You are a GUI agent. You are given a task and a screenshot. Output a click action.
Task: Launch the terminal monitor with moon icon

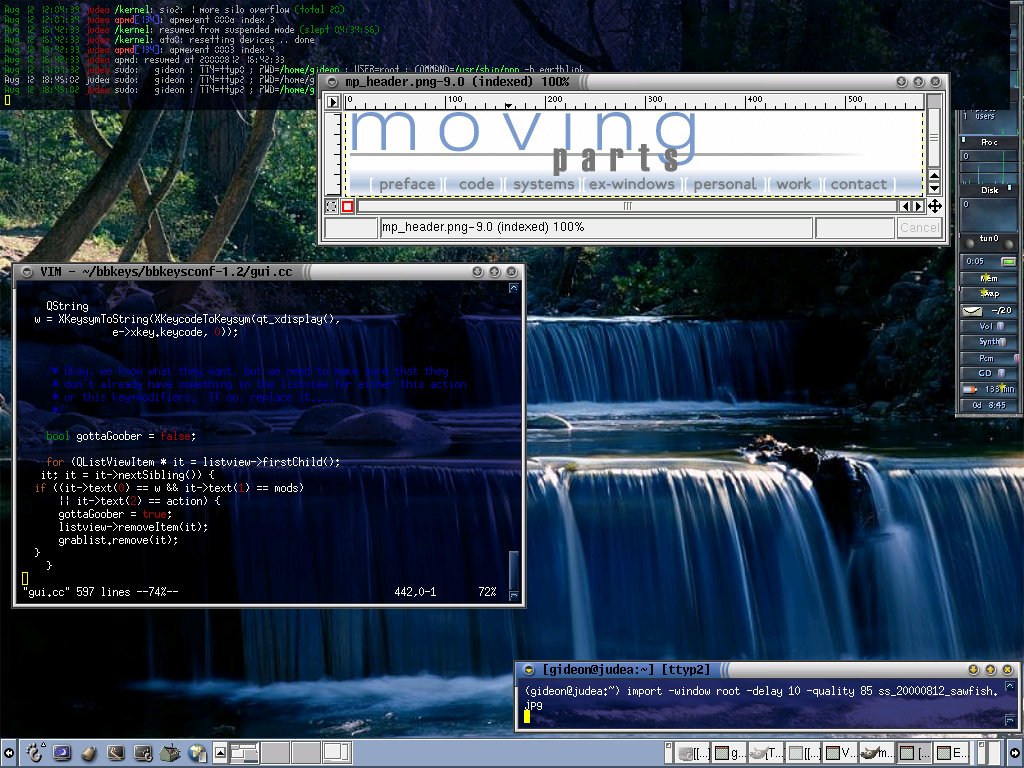click(x=62, y=753)
